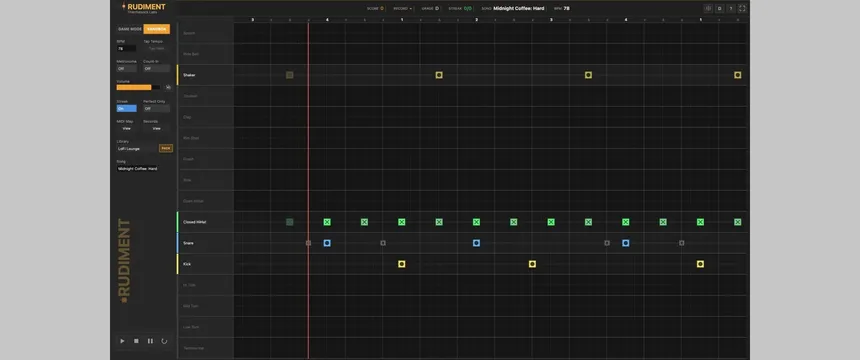Enter fullscreen with the expand icon
860x360 pixels.
point(742,8)
